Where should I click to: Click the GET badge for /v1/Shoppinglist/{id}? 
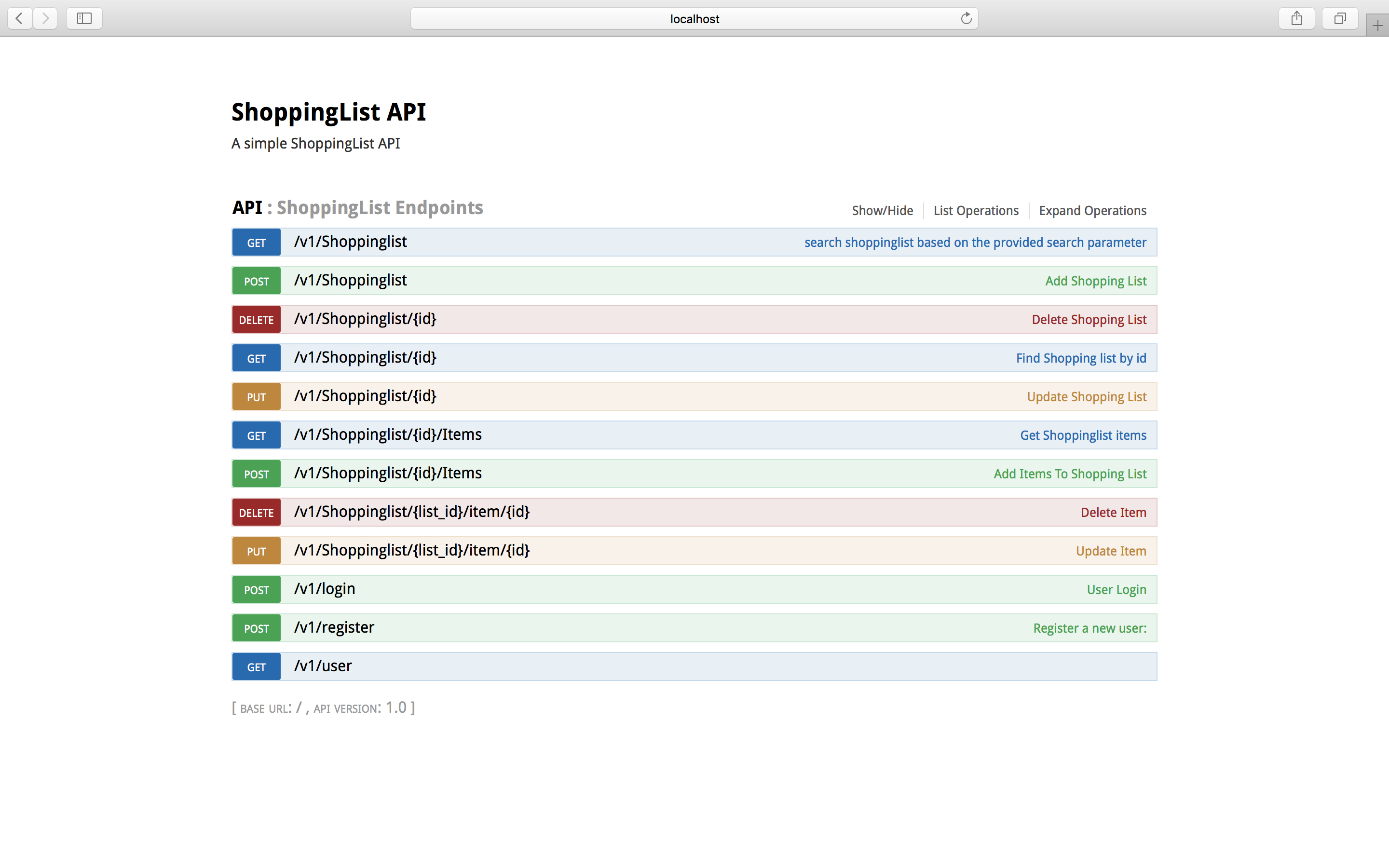[257, 358]
